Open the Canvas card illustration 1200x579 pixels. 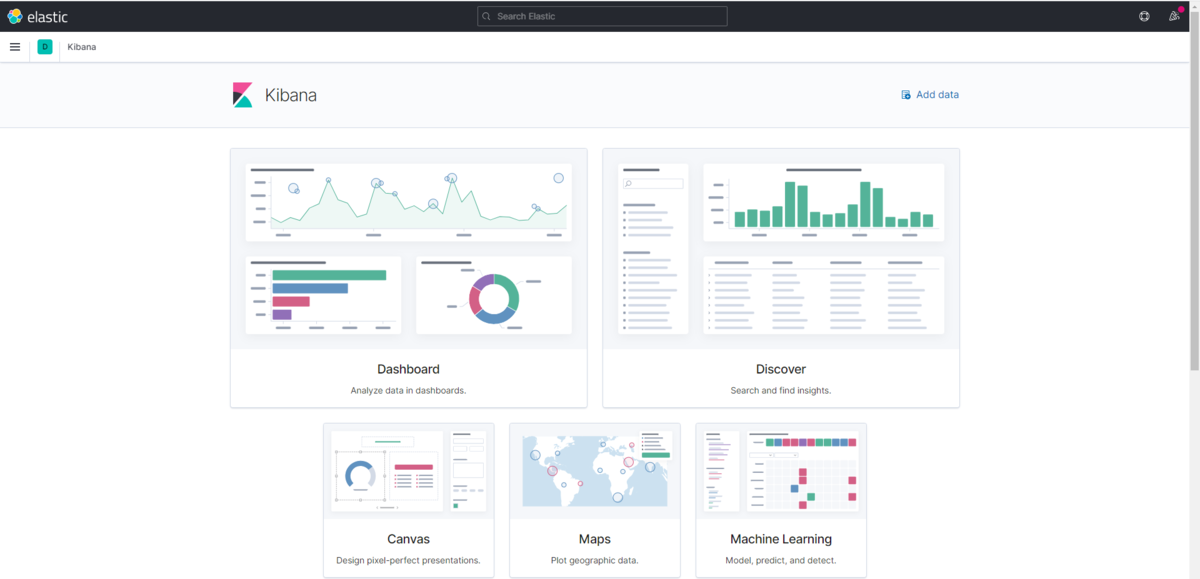click(x=409, y=471)
